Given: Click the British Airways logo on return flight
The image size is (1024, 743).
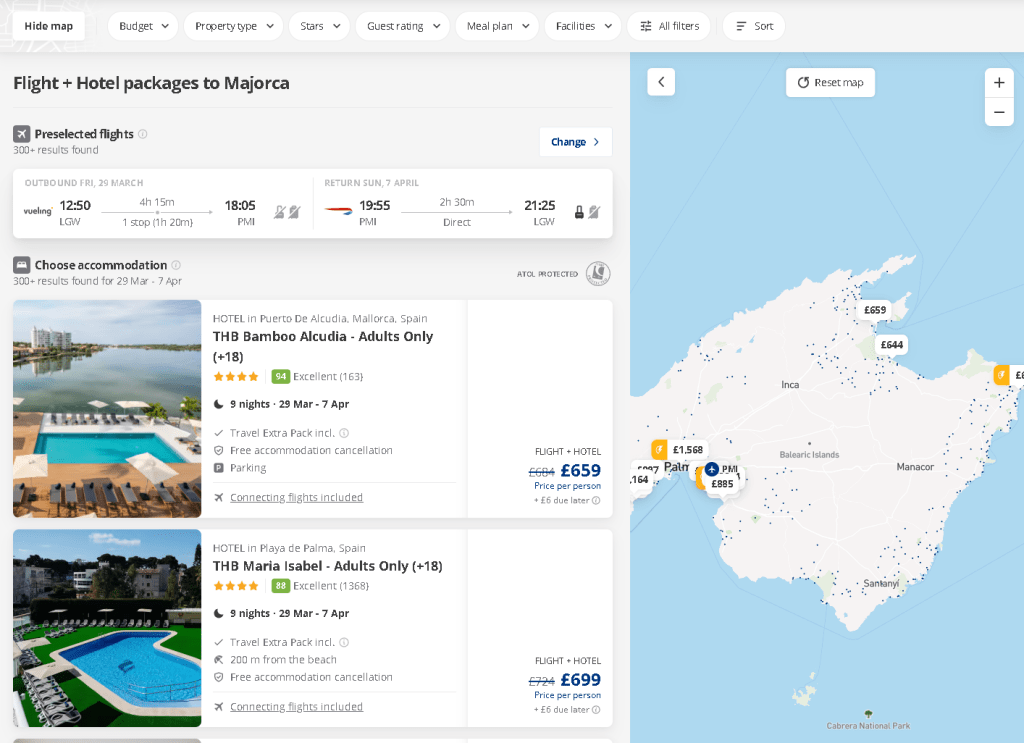Looking at the screenshot, I should [338, 210].
